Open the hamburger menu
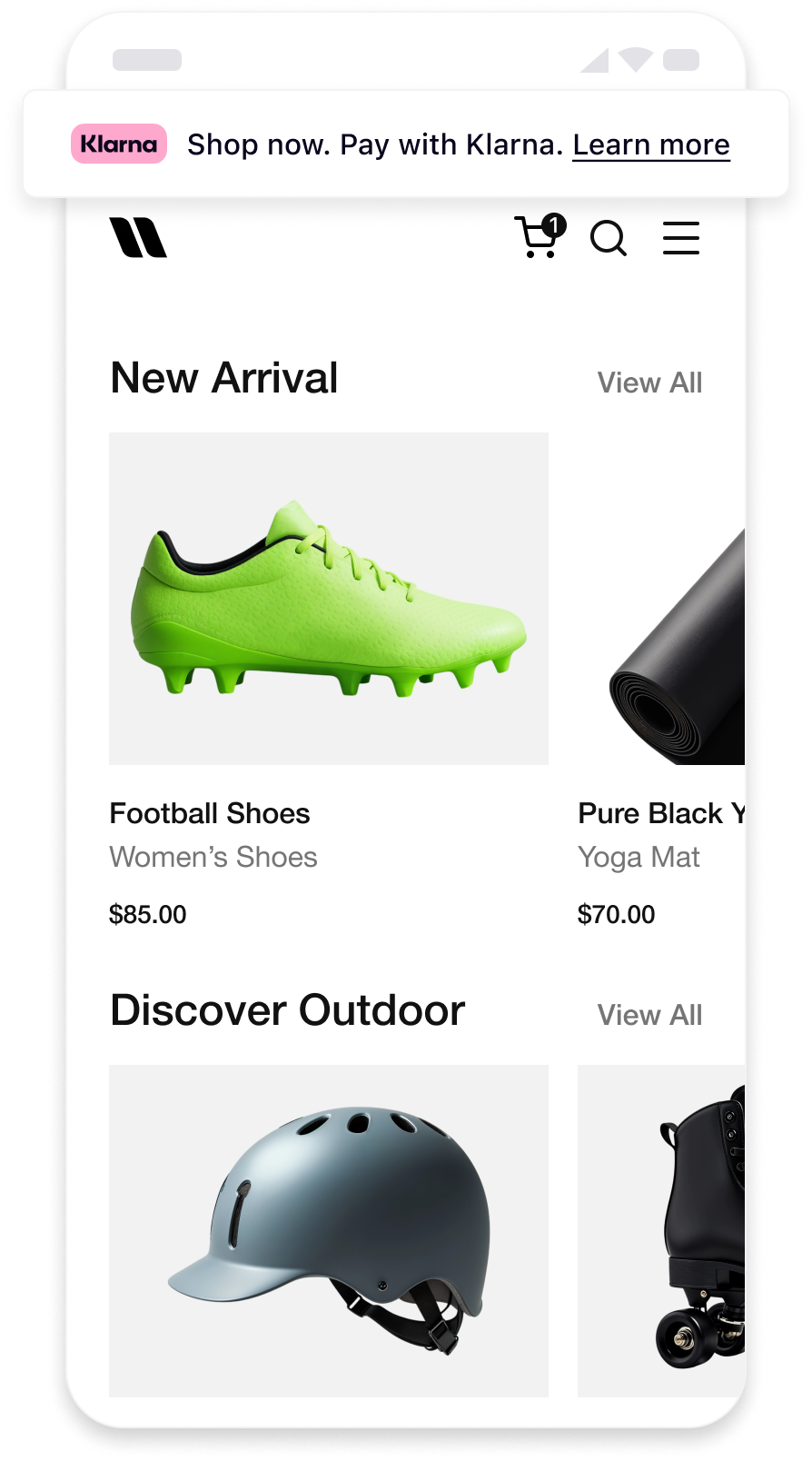 coord(681,238)
